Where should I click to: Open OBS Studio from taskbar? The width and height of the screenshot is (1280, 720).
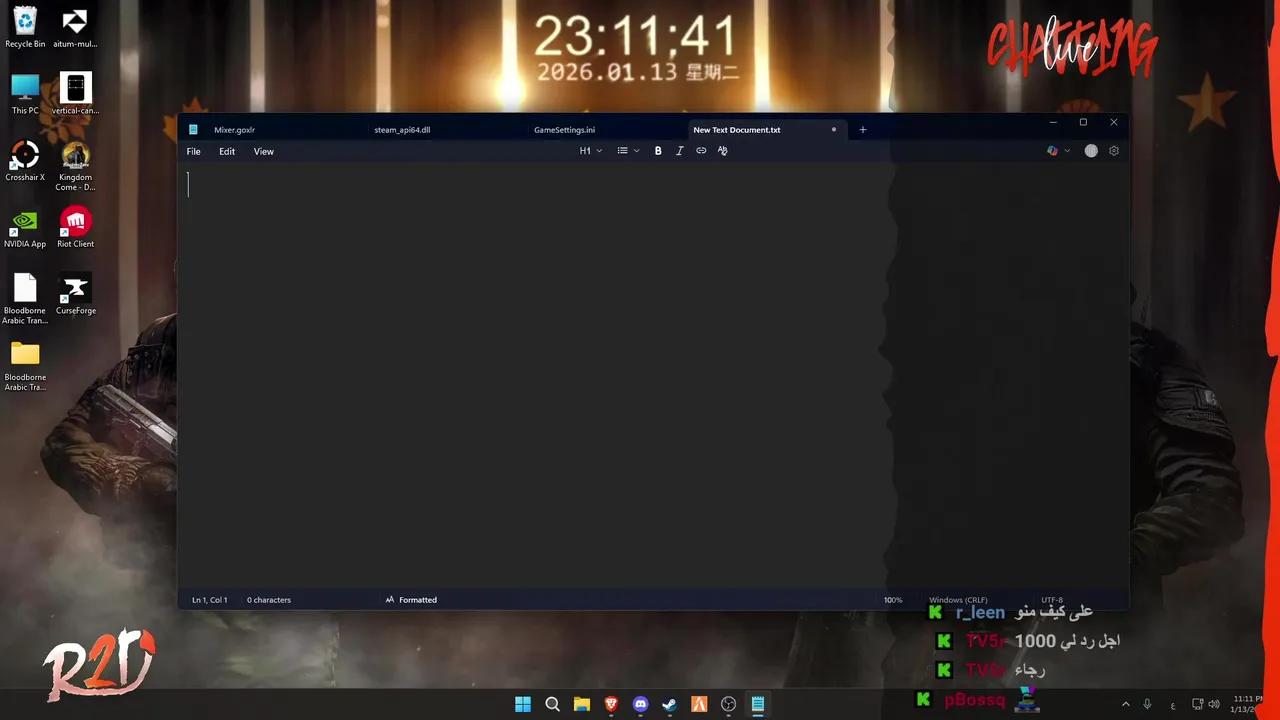pos(729,704)
